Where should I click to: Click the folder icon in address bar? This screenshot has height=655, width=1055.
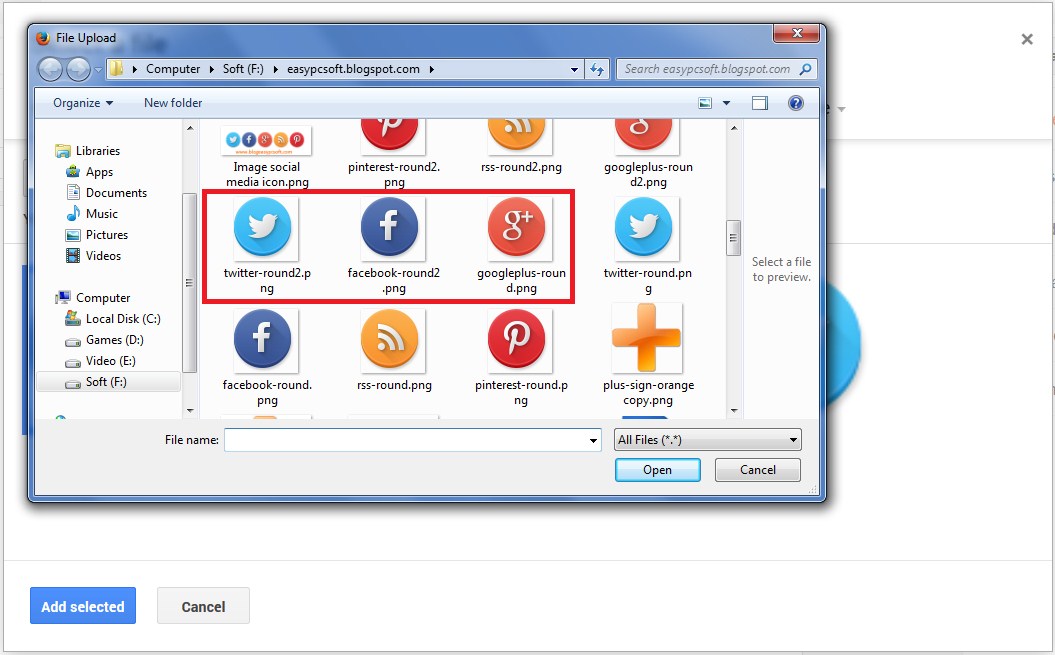[116, 69]
